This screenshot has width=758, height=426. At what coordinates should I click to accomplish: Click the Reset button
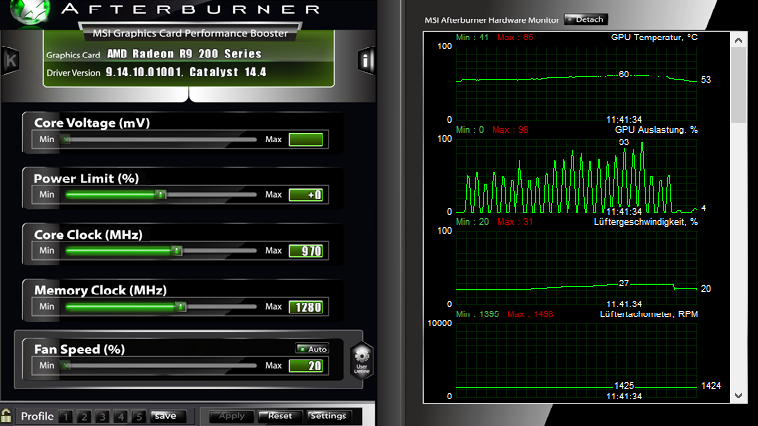[x=279, y=416]
